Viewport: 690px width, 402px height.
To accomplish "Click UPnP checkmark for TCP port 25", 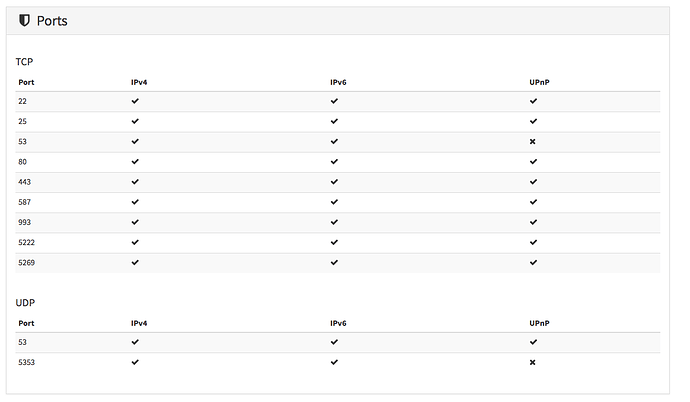I will (x=533, y=121).
